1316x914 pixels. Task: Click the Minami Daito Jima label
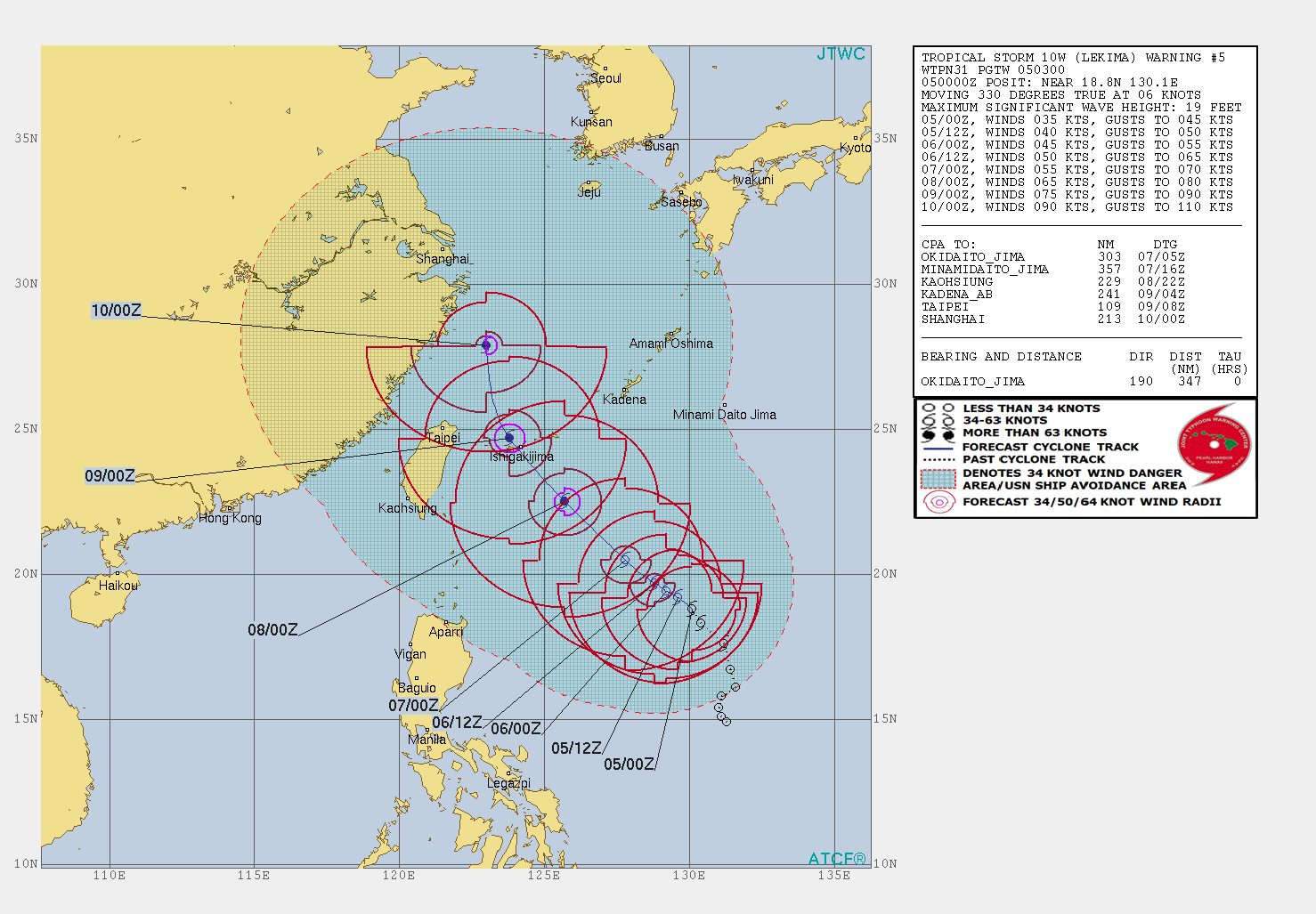(x=725, y=415)
